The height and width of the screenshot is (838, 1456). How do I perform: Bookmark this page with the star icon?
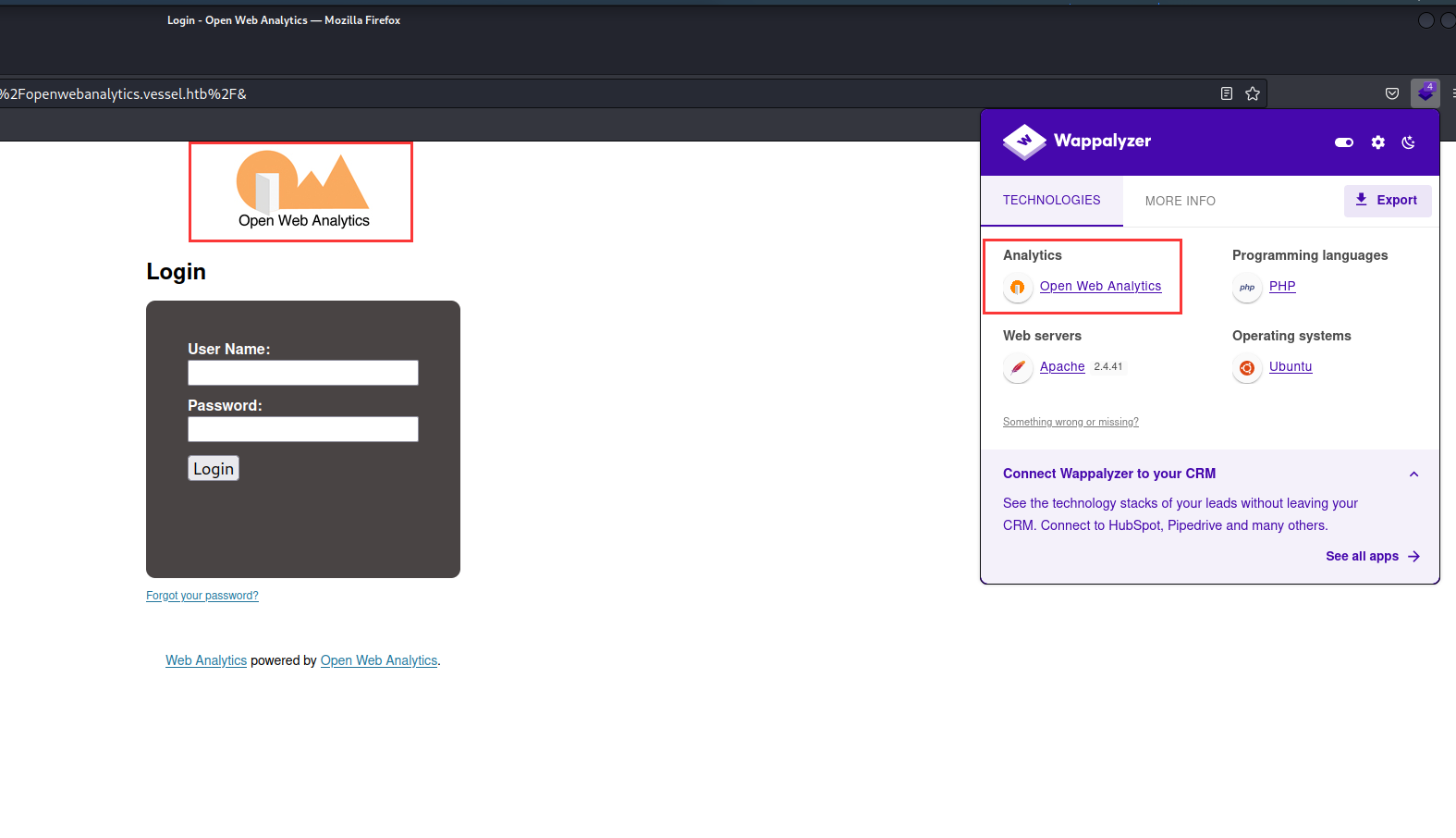(x=1253, y=93)
